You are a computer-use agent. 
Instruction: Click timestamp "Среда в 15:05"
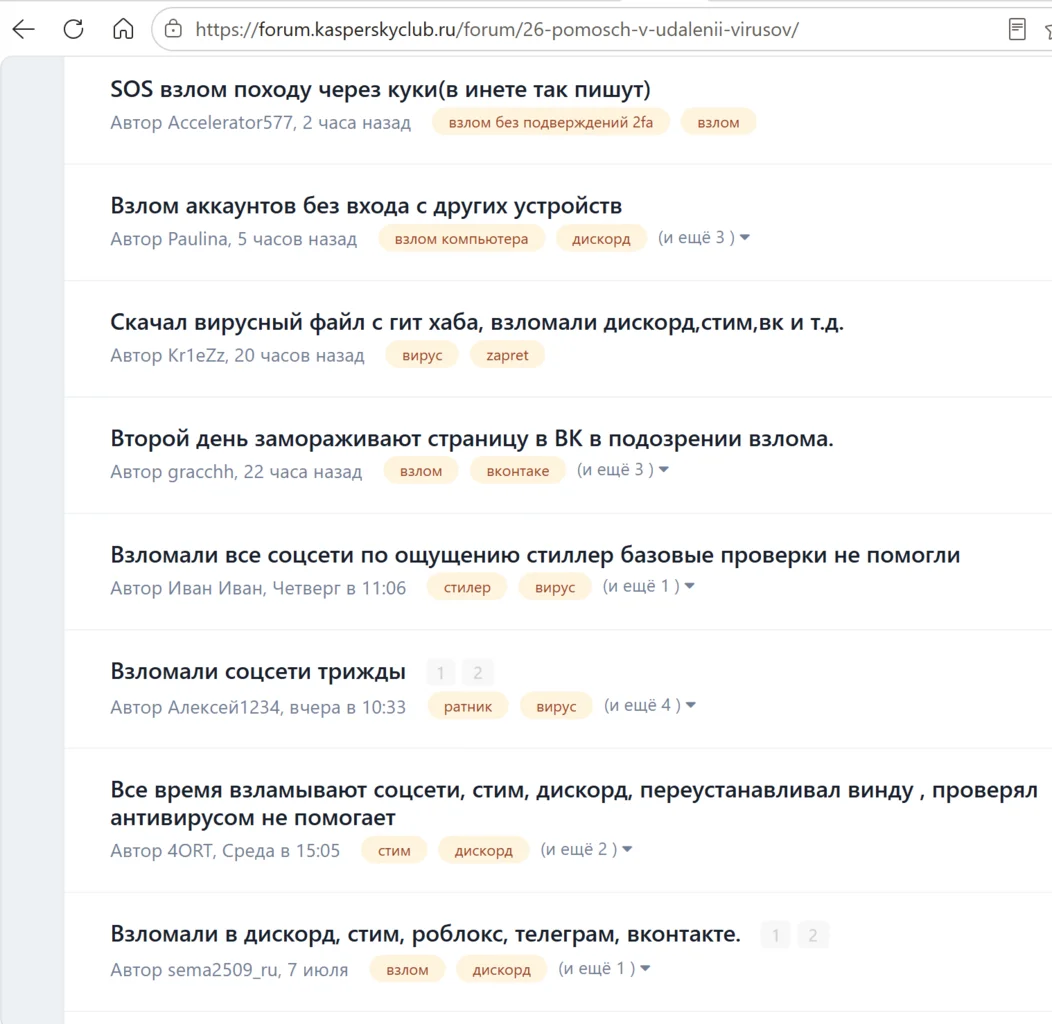pos(281,851)
